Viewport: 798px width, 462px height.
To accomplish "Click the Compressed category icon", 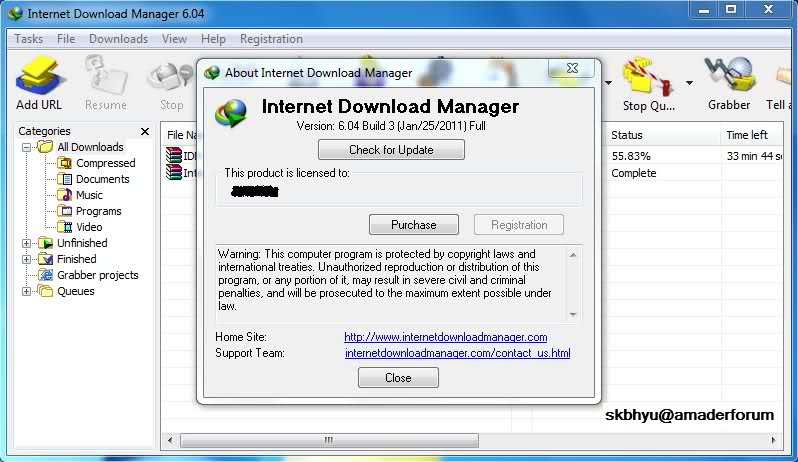I will click(65, 163).
